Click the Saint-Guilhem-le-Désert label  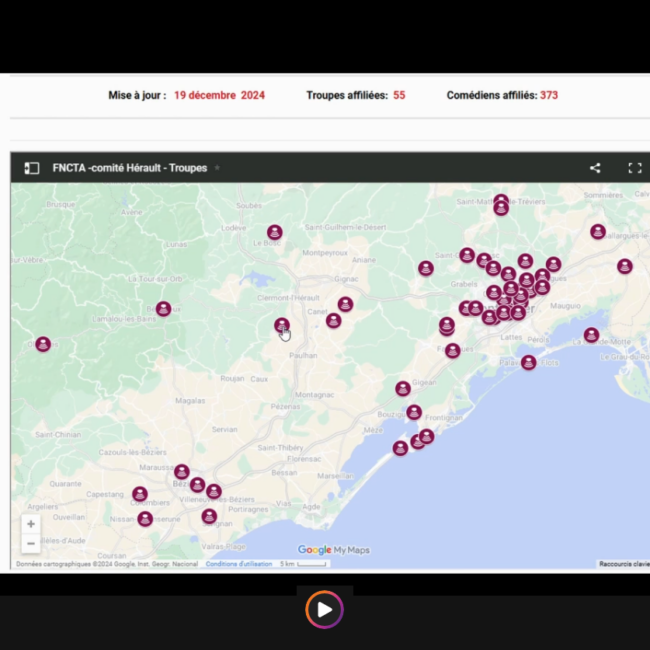click(345, 227)
